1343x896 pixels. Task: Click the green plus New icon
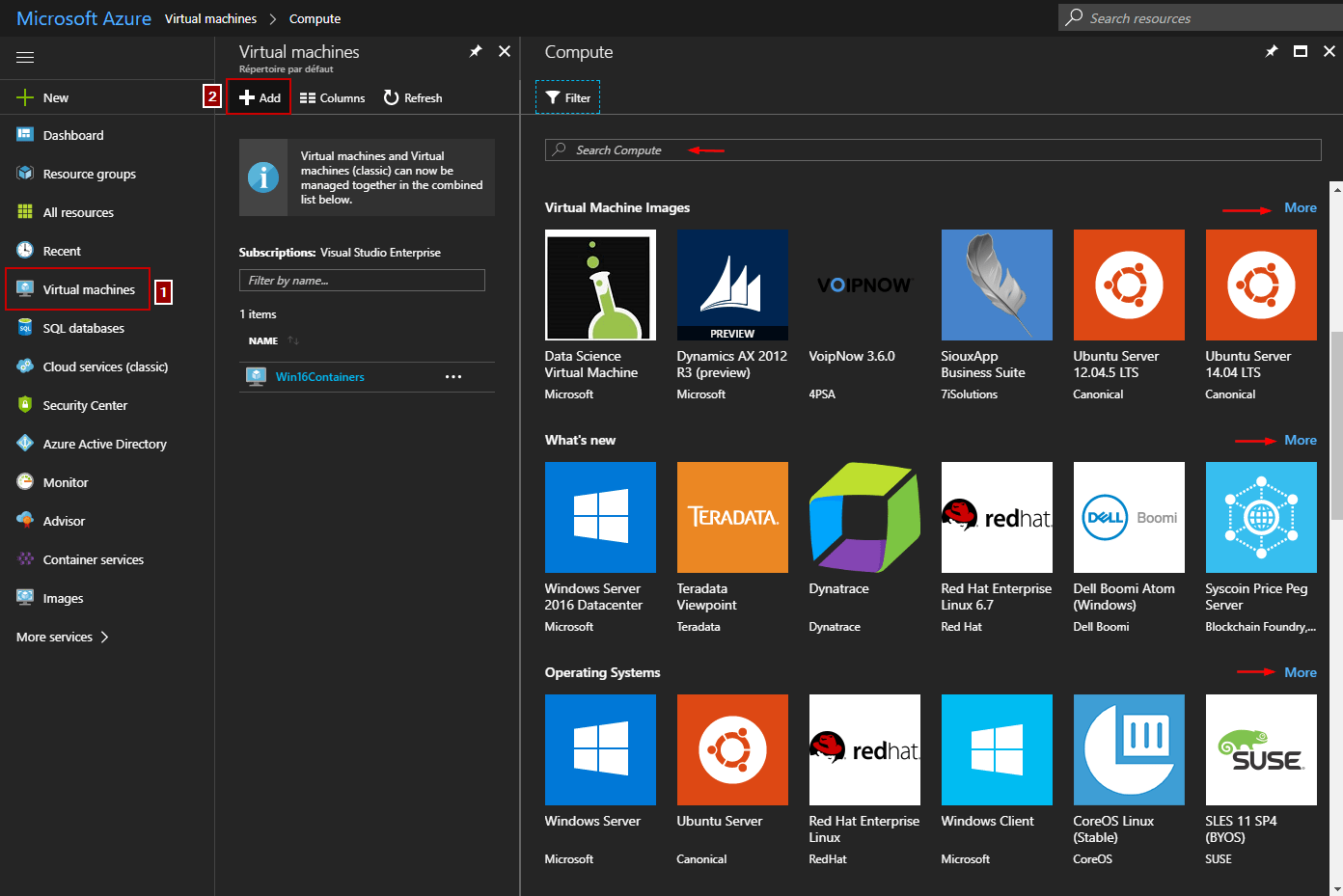pyautogui.click(x=25, y=97)
